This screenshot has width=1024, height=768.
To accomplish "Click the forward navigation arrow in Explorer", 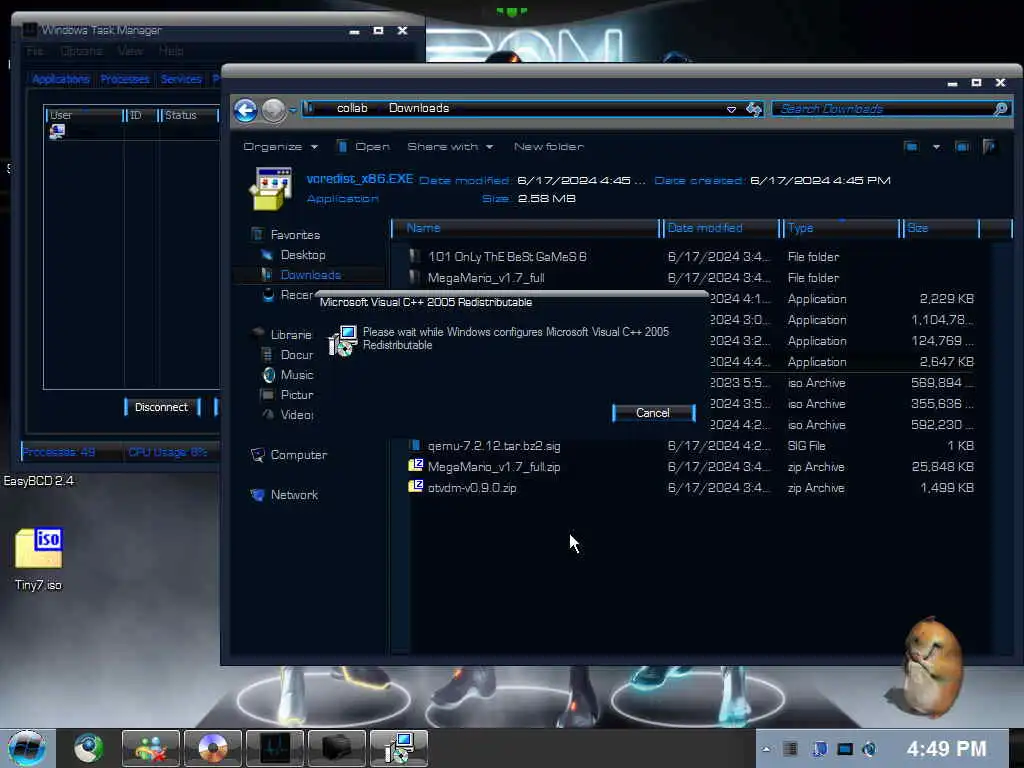I will 273,110.
